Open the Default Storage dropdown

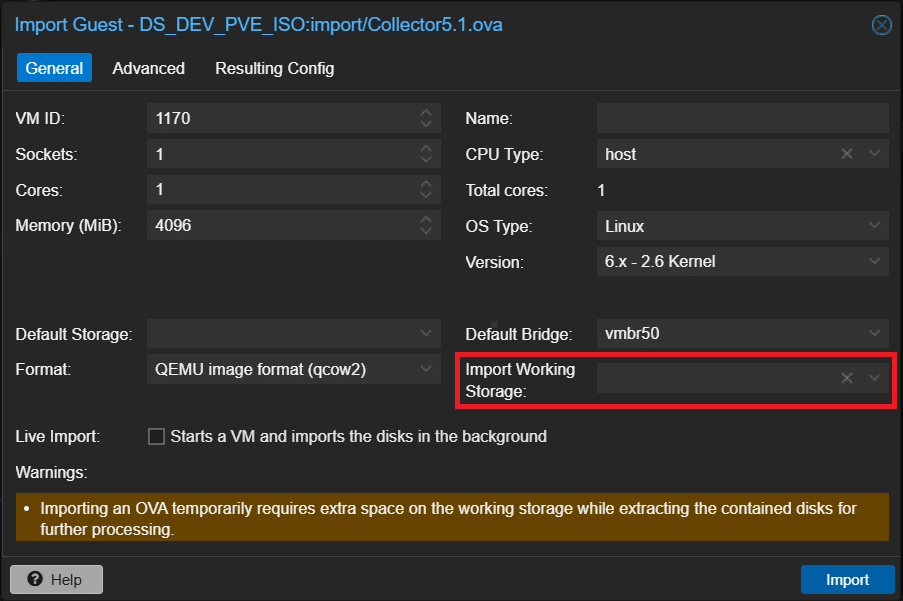tap(426, 333)
